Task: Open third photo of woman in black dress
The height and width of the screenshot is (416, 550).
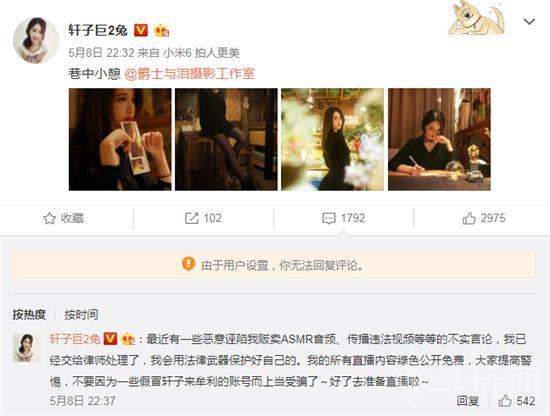Action: (x=333, y=139)
